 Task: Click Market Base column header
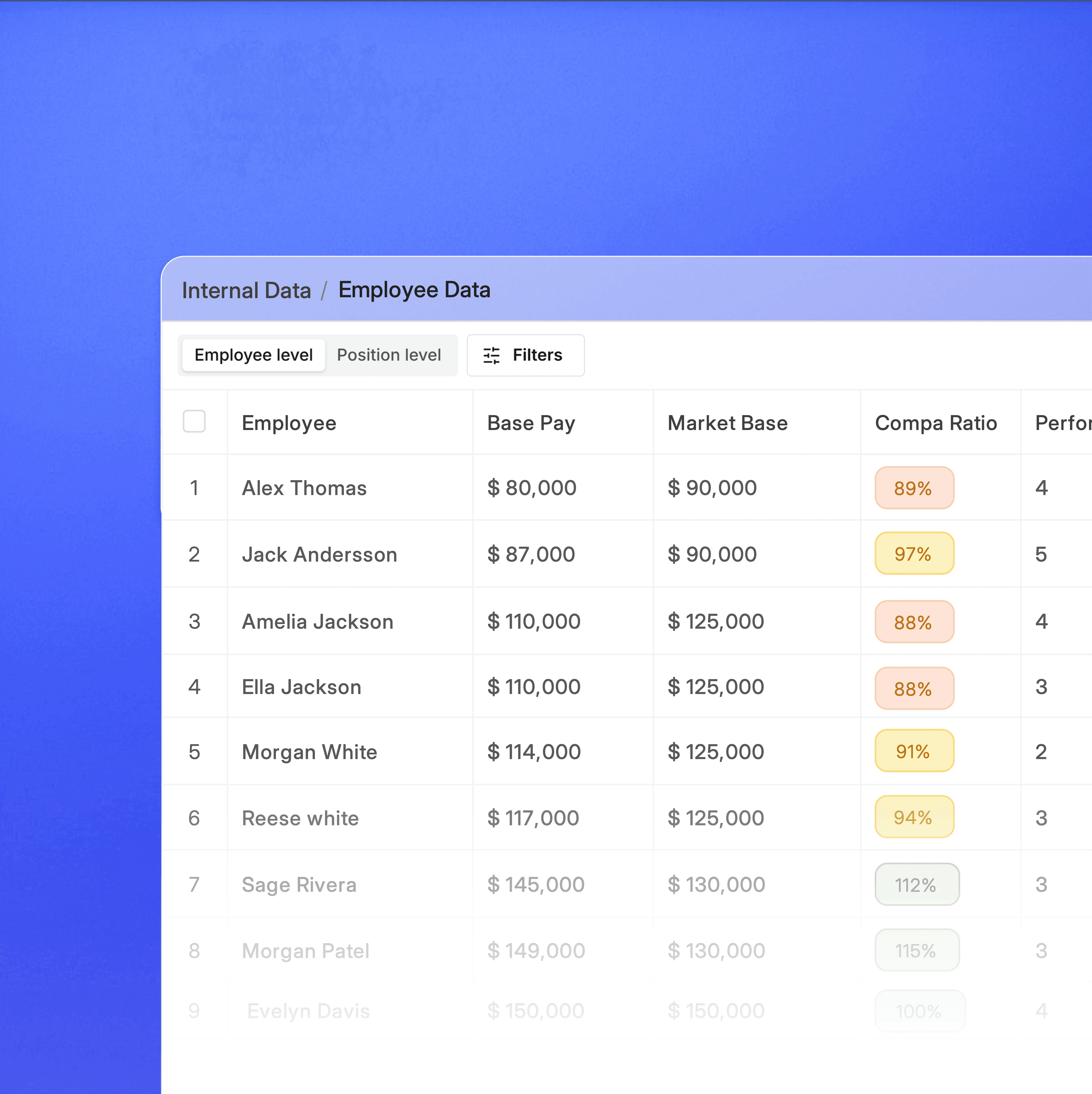tap(727, 424)
